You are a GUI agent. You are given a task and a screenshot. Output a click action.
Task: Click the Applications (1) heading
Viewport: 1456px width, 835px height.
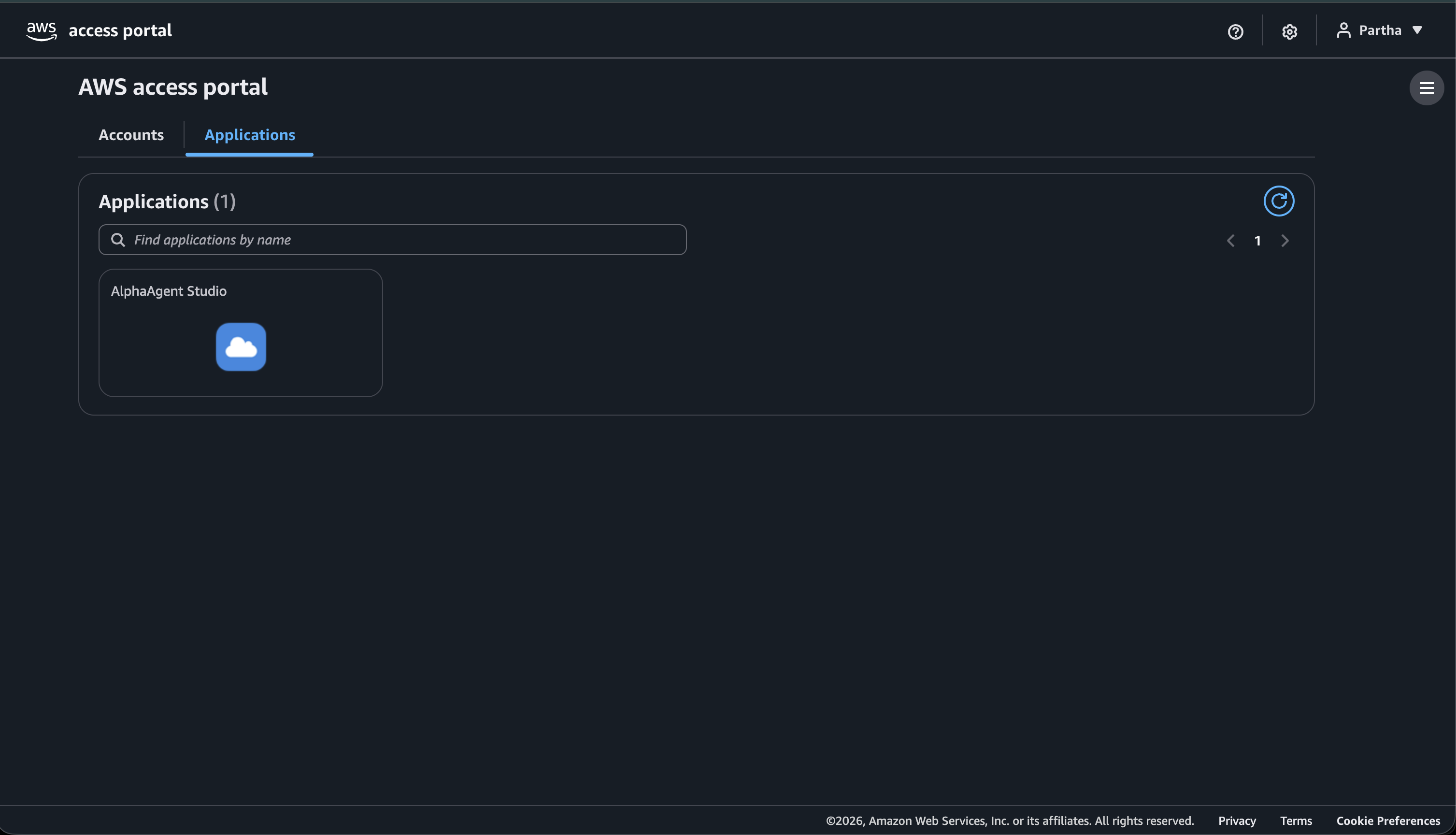pos(167,202)
